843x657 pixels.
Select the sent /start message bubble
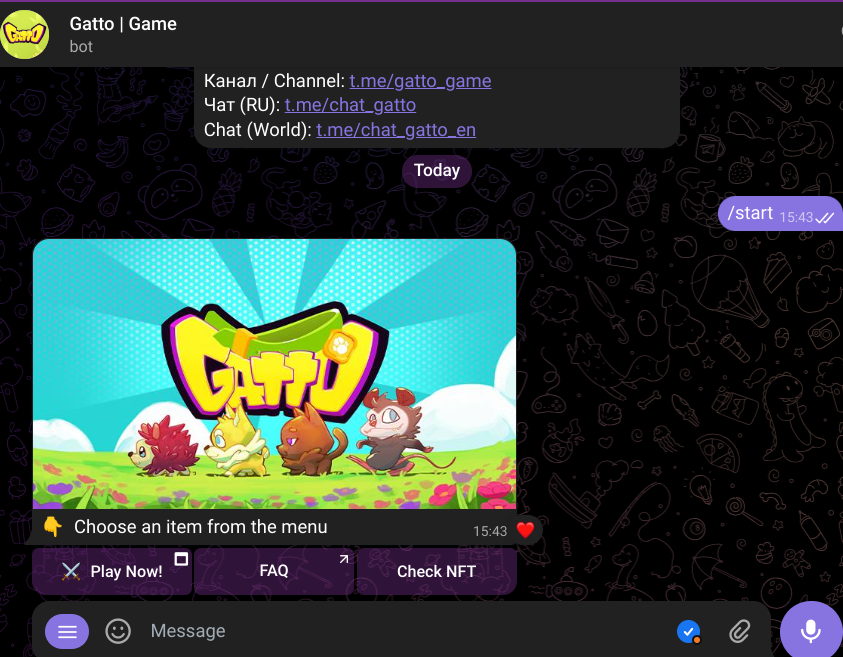[x=780, y=214]
